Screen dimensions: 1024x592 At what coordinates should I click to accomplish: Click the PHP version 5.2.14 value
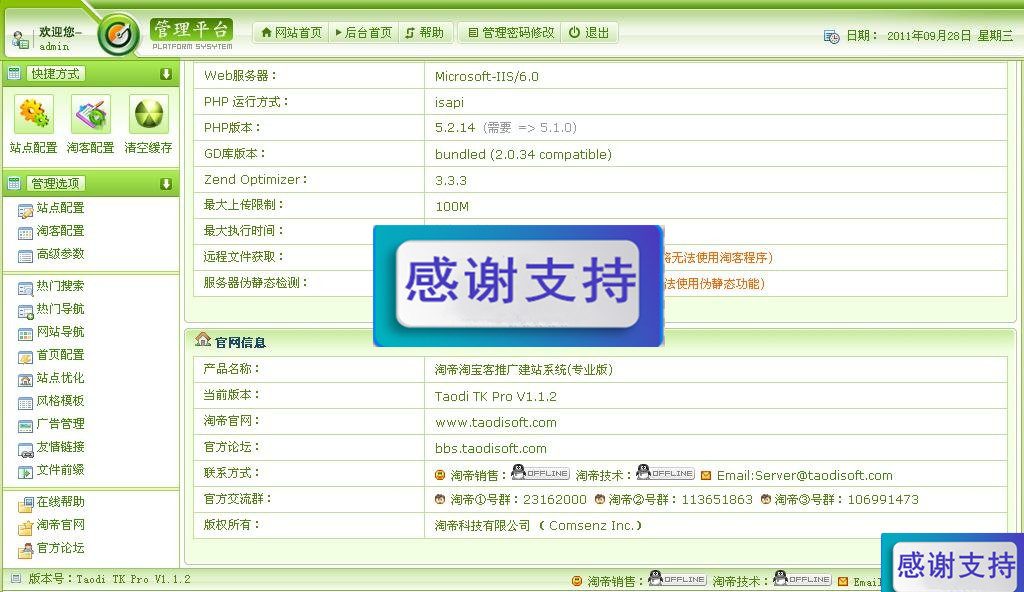point(455,127)
